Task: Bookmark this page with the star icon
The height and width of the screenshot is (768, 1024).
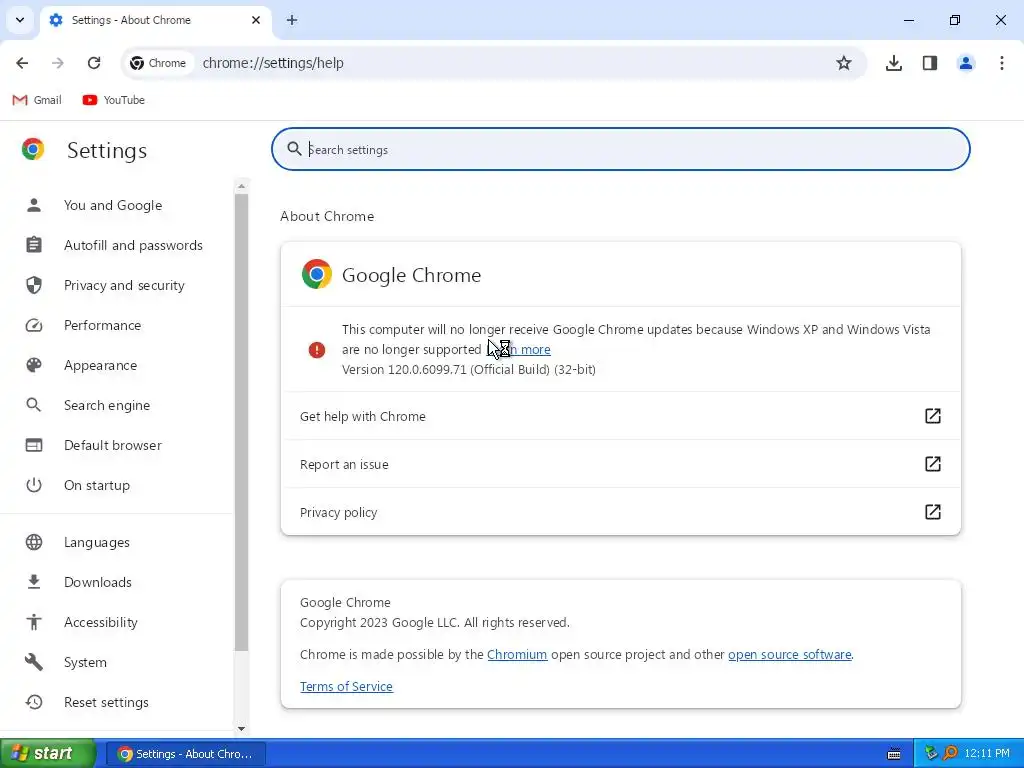Action: tap(844, 63)
